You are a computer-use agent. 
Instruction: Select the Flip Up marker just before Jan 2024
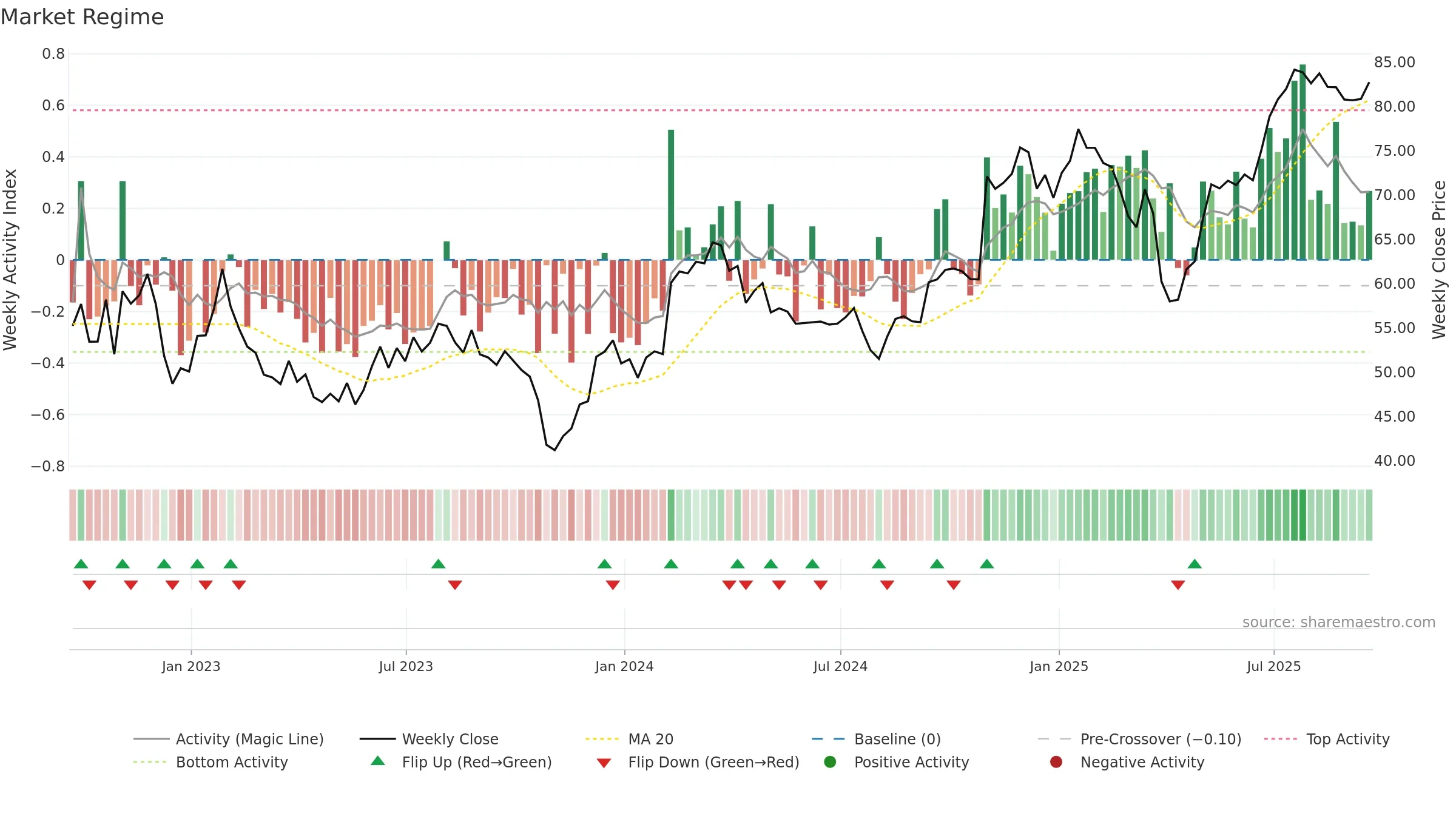(605, 564)
